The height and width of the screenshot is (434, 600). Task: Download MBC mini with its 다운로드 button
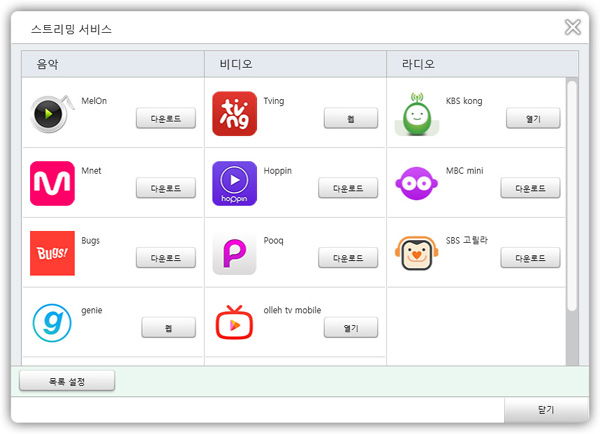click(x=530, y=188)
